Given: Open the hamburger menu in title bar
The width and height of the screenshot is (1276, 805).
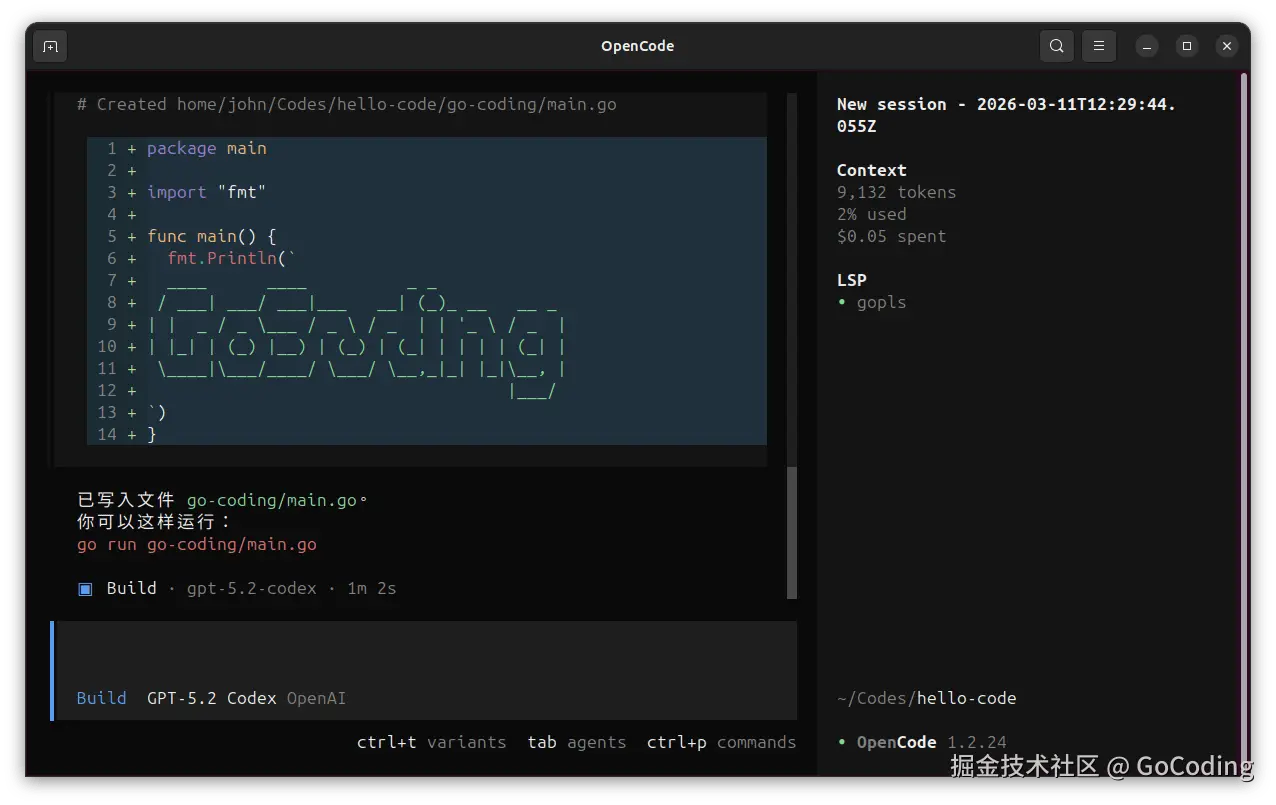Looking at the screenshot, I should tap(1099, 46).
